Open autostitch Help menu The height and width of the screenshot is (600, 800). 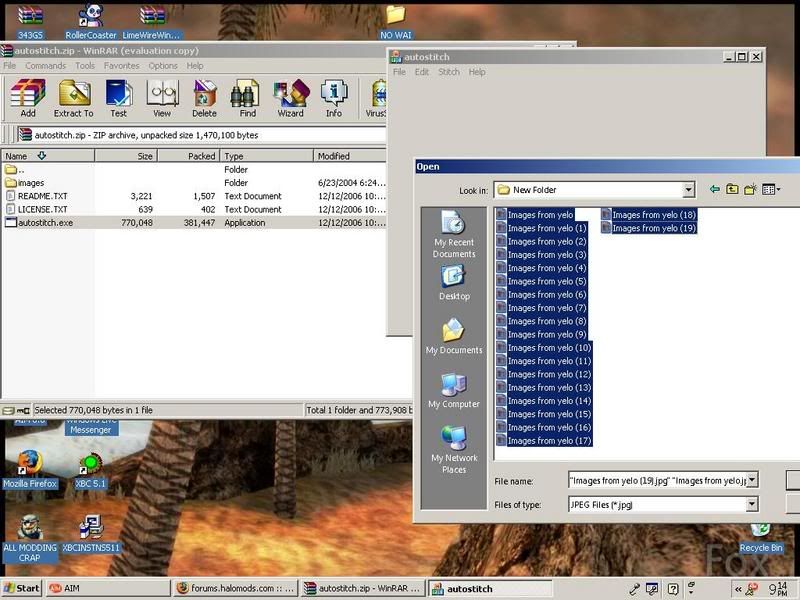point(477,72)
